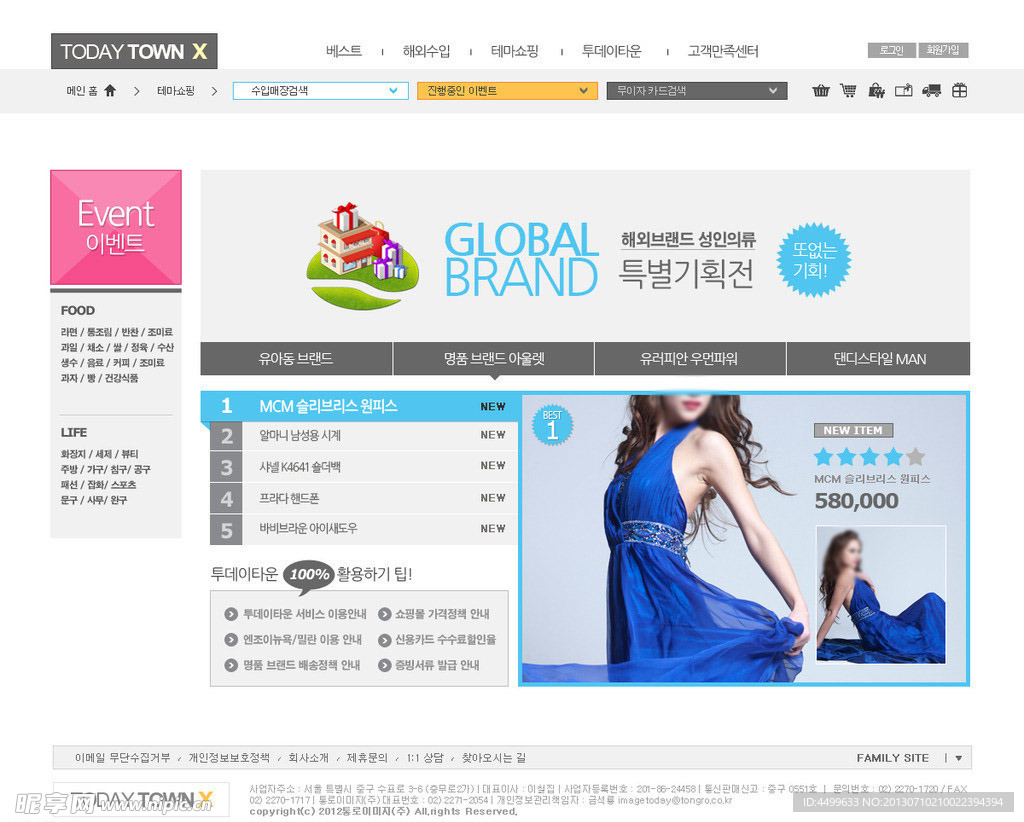Click FOOD row 생수 / 음료 / 커피 / 조미료
1024x822 pixels.
[x=112, y=362]
